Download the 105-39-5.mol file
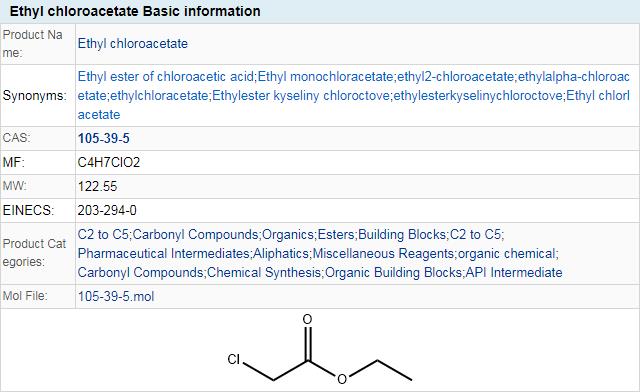The image size is (640, 392). tap(116, 296)
